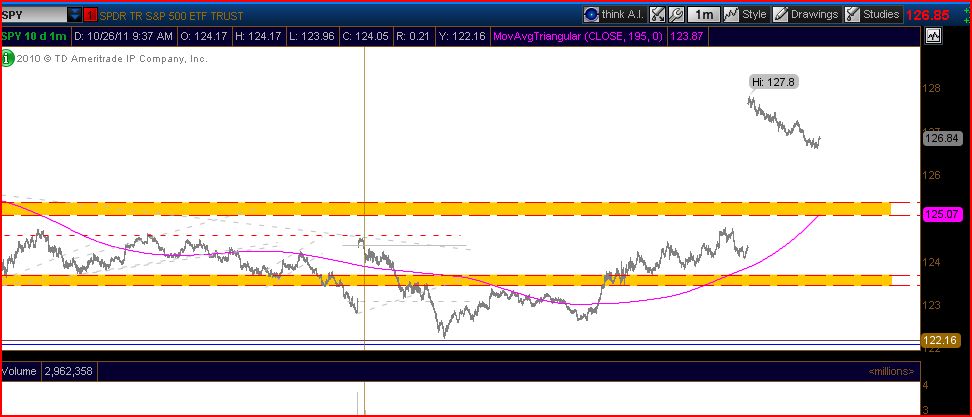Screen dimensions: 972x417
Task: Open the symbol selector dropdown arrows
Action: [x=74, y=15]
